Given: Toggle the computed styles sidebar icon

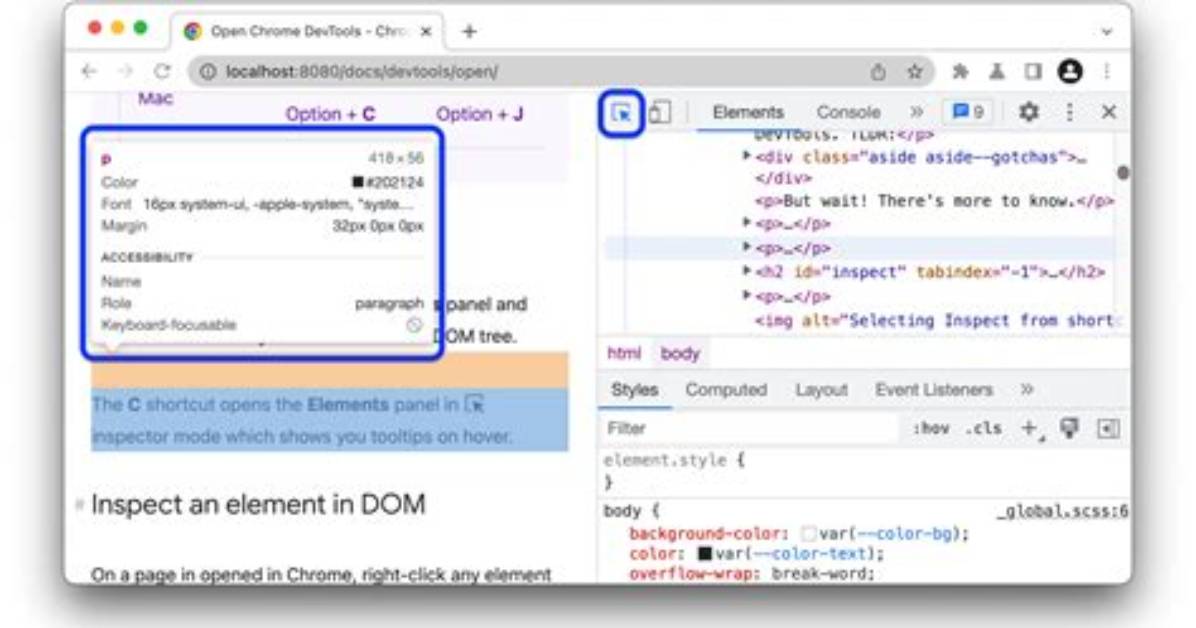Looking at the screenshot, I should [1108, 429].
